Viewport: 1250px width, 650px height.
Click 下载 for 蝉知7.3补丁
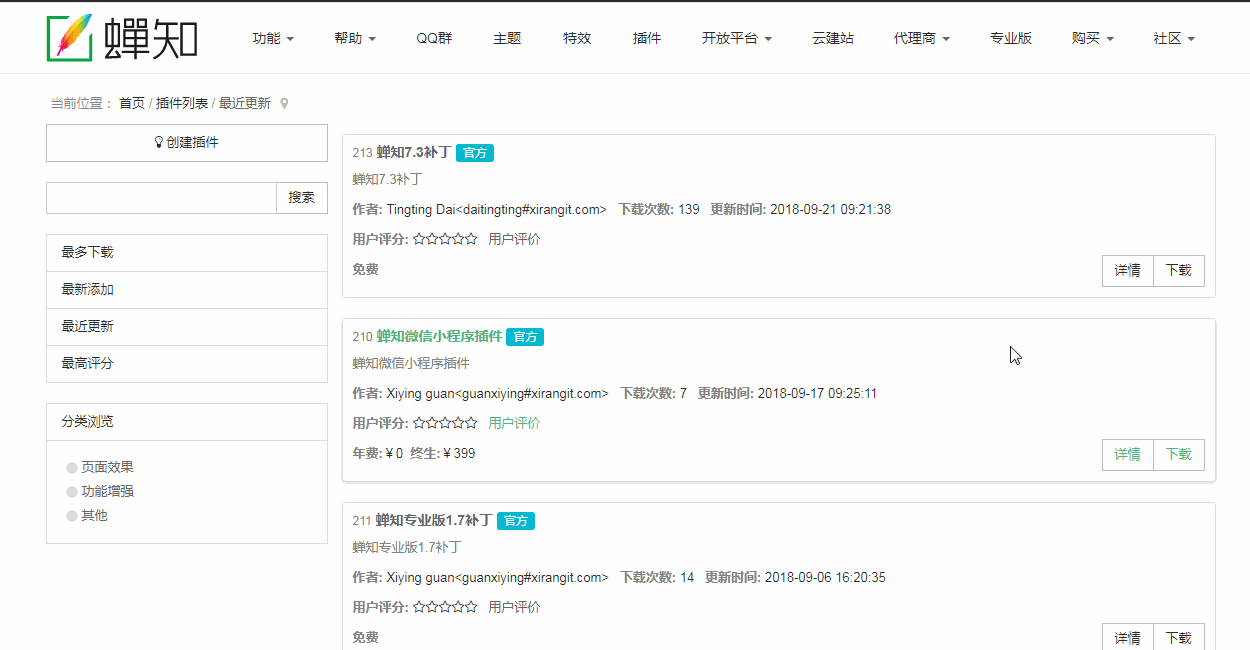pyautogui.click(x=1179, y=271)
